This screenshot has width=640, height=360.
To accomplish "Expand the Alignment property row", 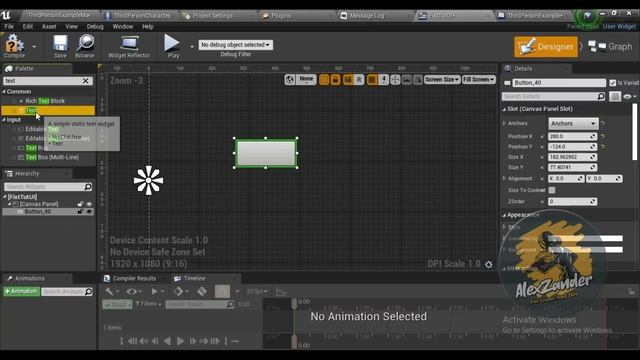I will tap(504, 178).
